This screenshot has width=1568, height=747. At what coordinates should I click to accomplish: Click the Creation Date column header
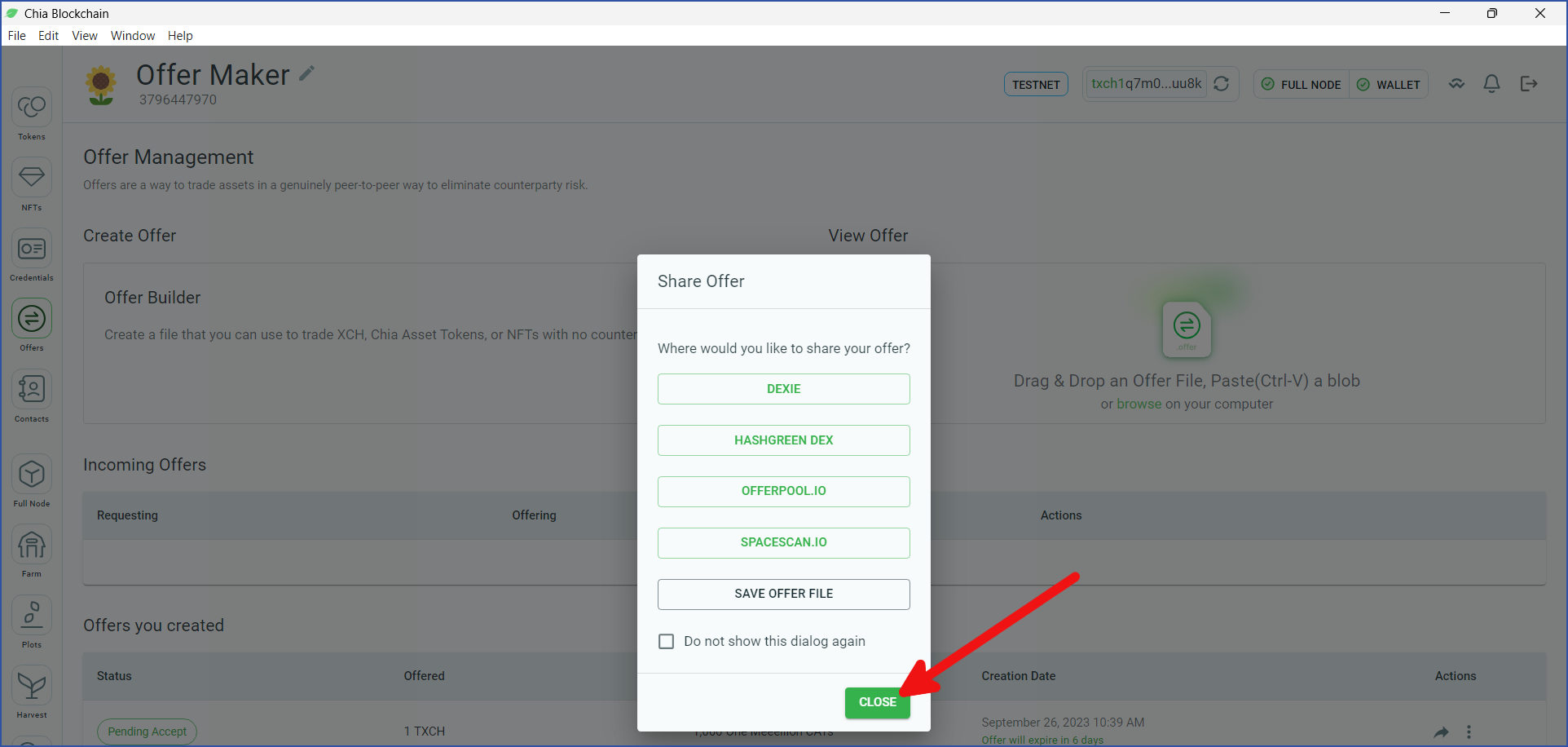1019,676
